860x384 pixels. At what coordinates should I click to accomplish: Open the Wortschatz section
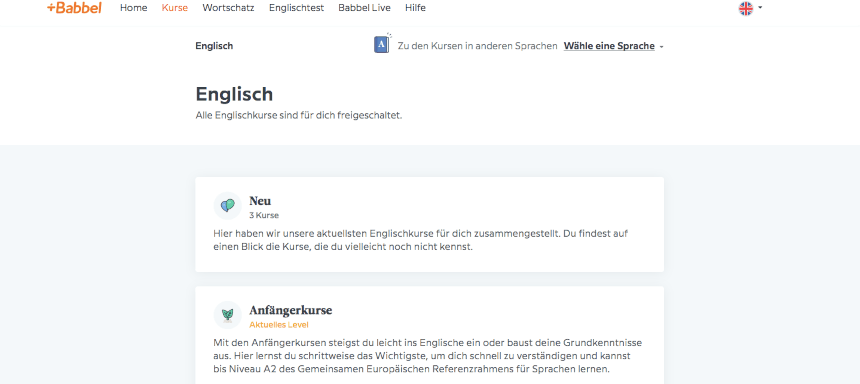pyautogui.click(x=228, y=8)
